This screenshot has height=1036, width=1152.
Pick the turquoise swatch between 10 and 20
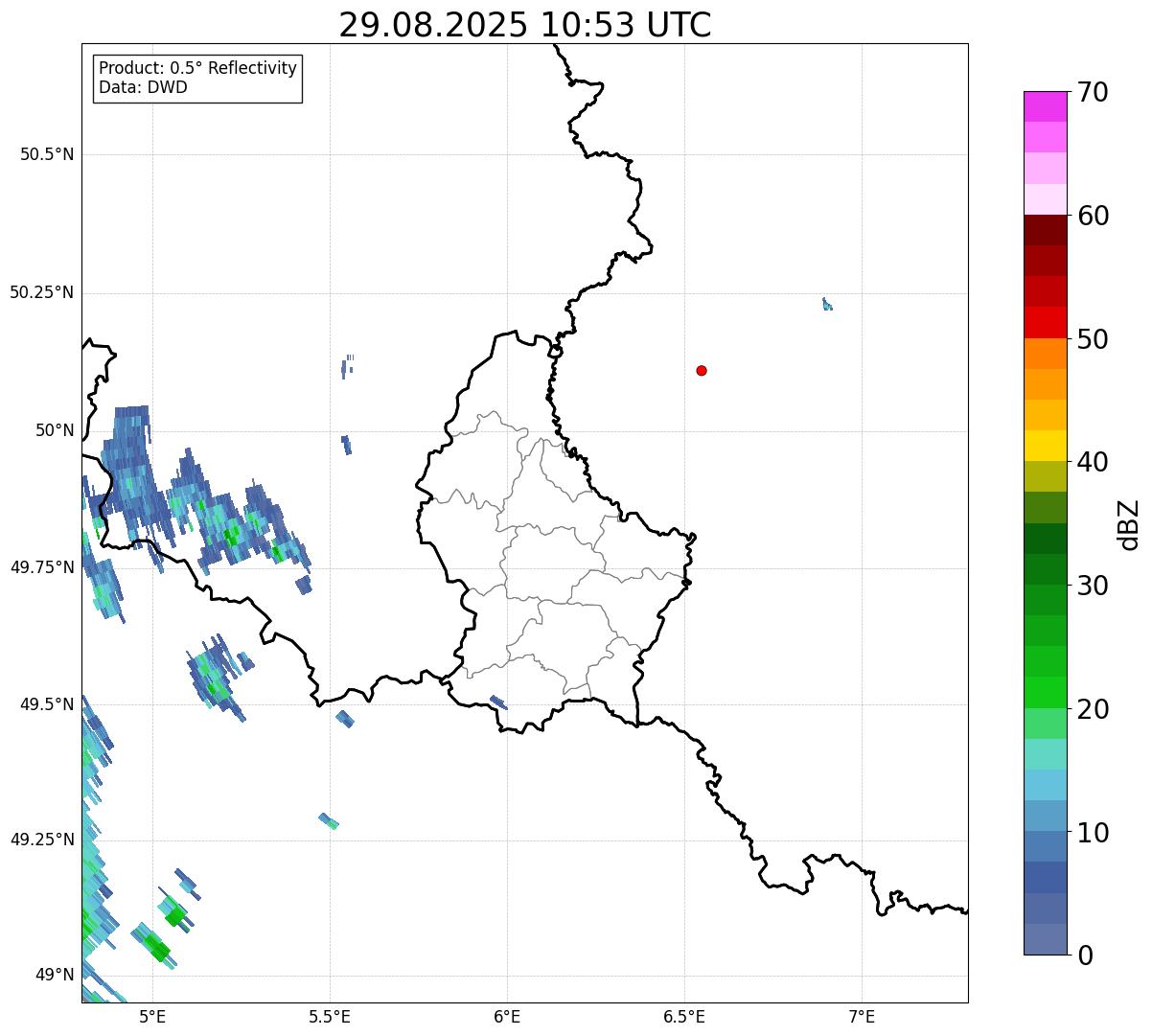tap(1046, 754)
